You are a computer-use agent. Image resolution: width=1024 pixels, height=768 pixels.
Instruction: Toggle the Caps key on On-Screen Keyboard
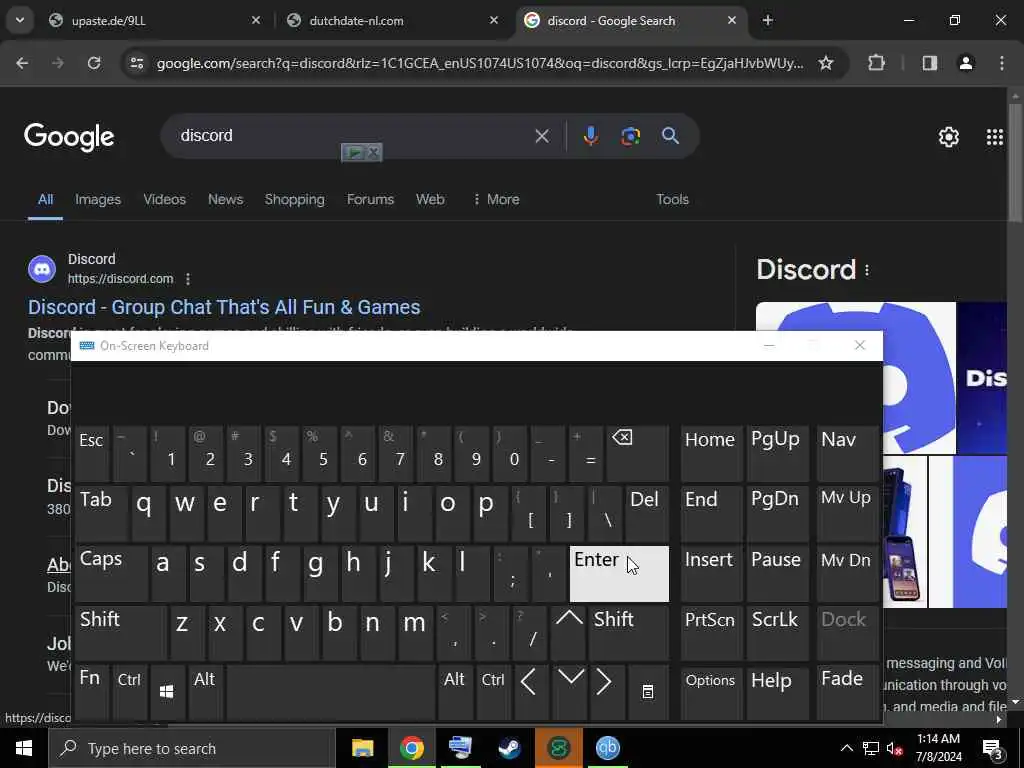tap(111, 573)
